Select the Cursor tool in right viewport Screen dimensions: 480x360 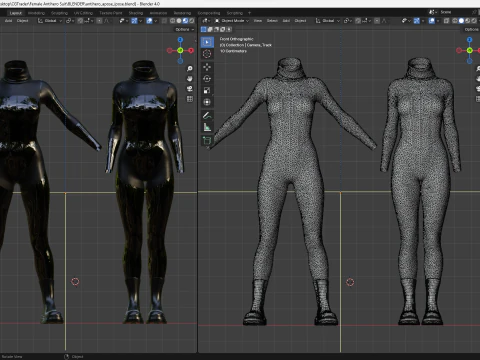click(207, 54)
